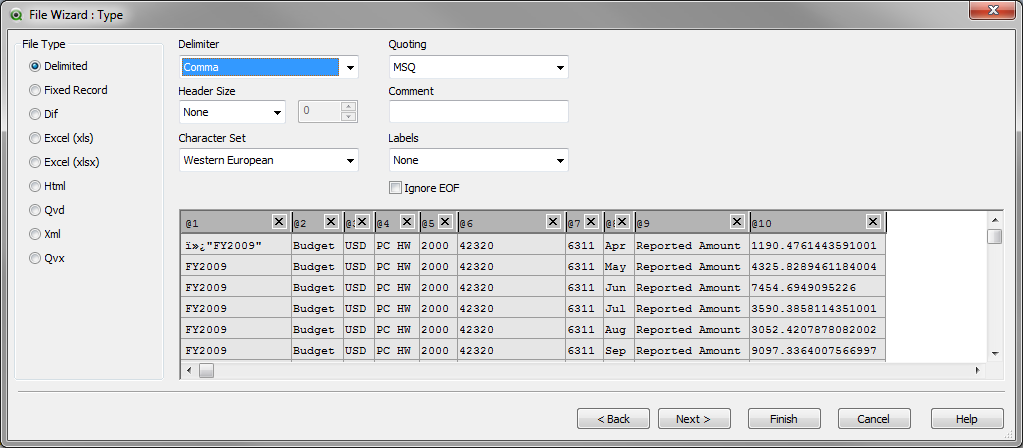
Task: Click the vertical scrollbar thumb
Action: [995, 236]
